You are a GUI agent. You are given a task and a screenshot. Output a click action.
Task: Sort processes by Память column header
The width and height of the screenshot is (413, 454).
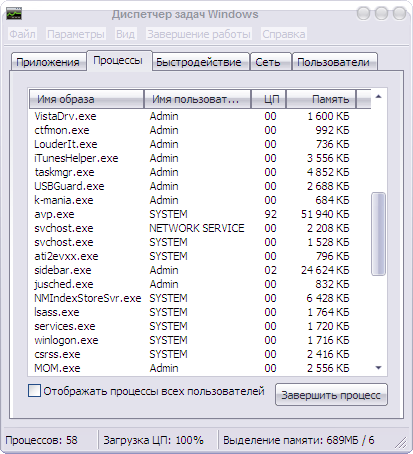point(321,99)
